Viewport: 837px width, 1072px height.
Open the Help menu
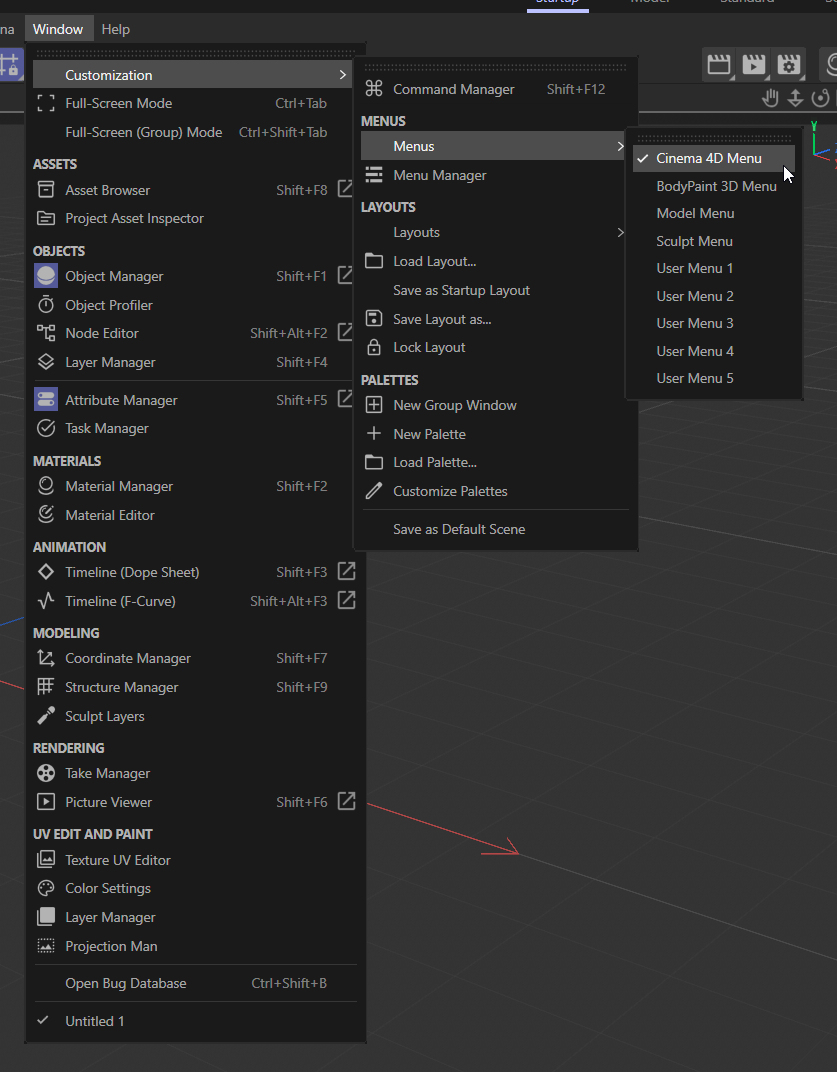click(116, 29)
